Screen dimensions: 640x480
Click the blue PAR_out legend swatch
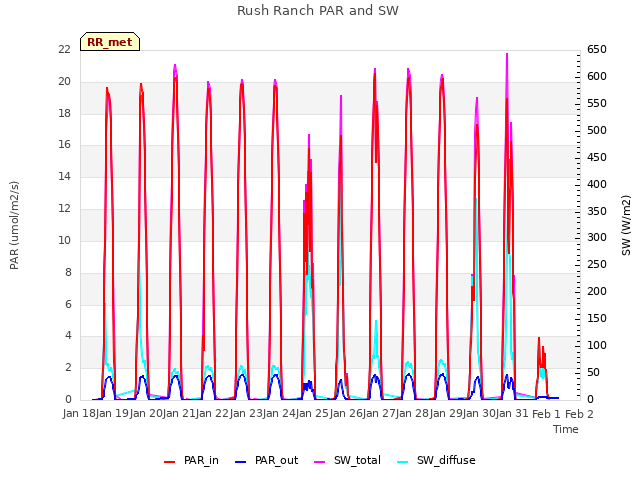click(x=241, y=462)
